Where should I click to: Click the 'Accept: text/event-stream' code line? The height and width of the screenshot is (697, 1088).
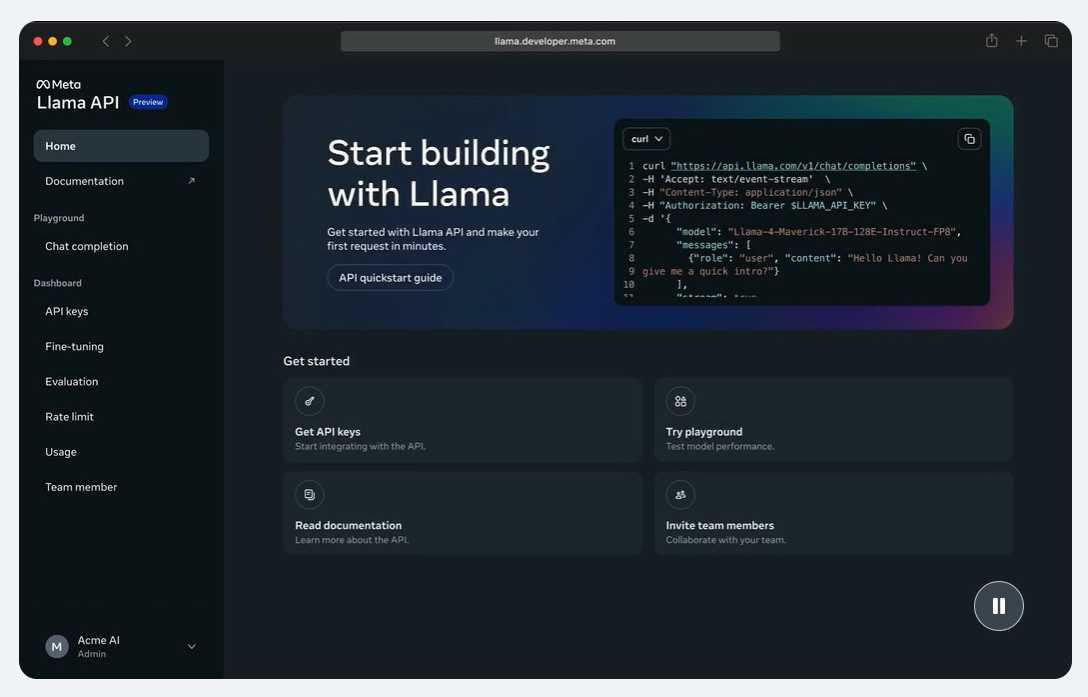736,179
